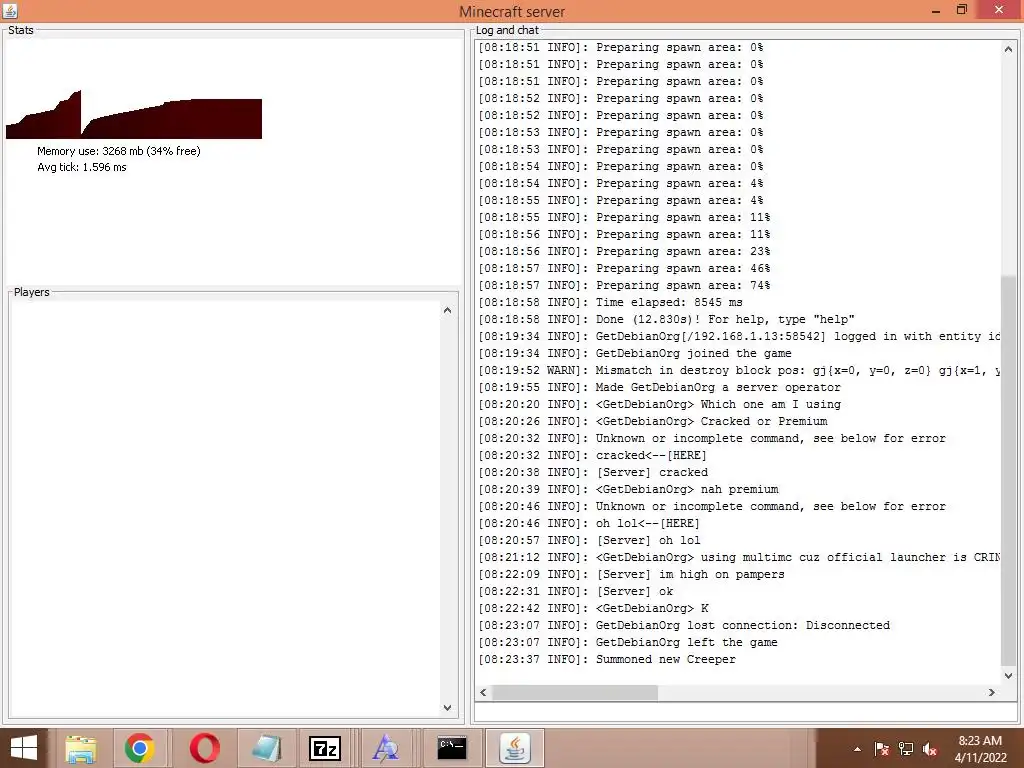Close the Minecraft server window

[999, 10]
